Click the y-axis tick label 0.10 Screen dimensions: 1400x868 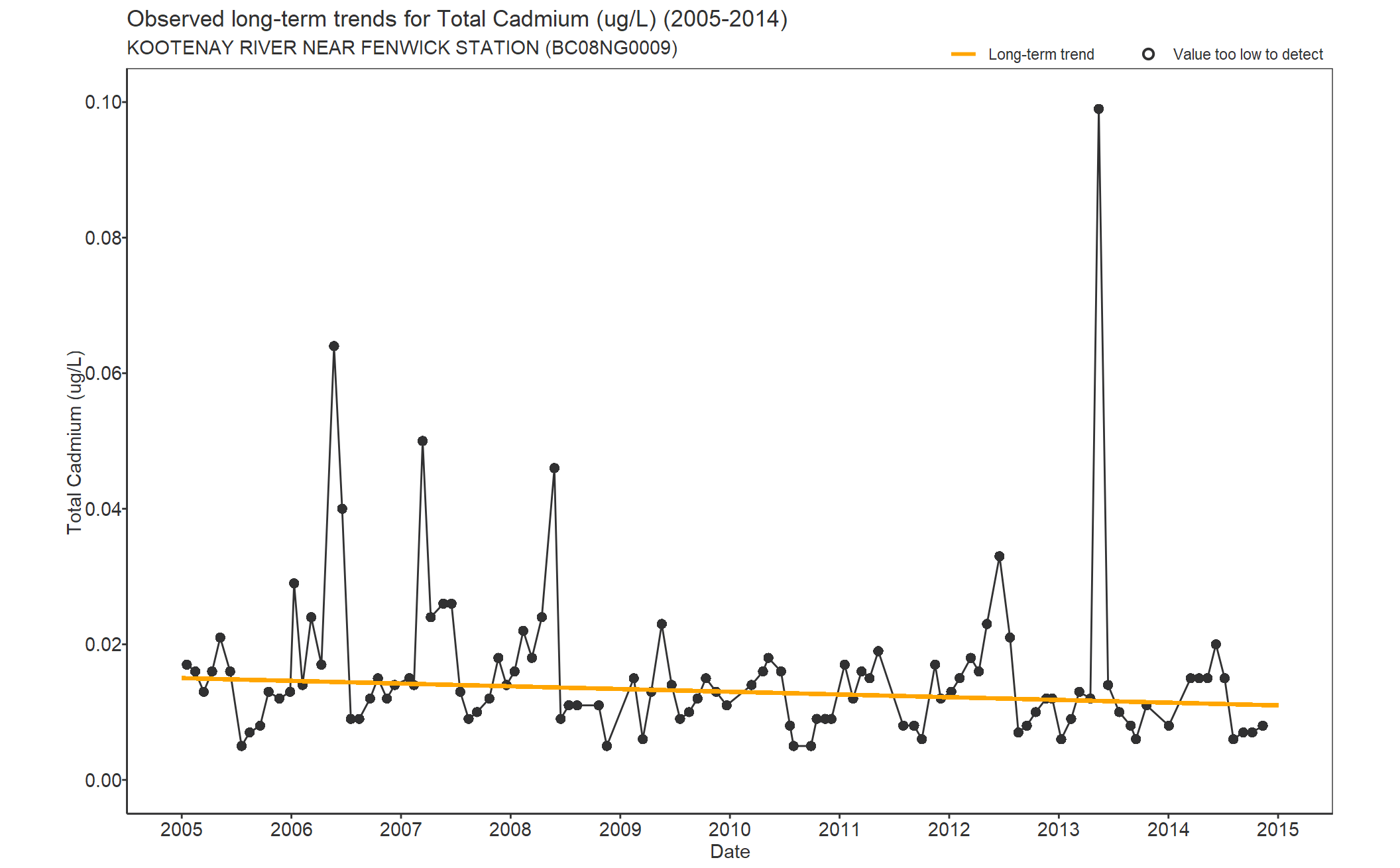coord(103,102)
